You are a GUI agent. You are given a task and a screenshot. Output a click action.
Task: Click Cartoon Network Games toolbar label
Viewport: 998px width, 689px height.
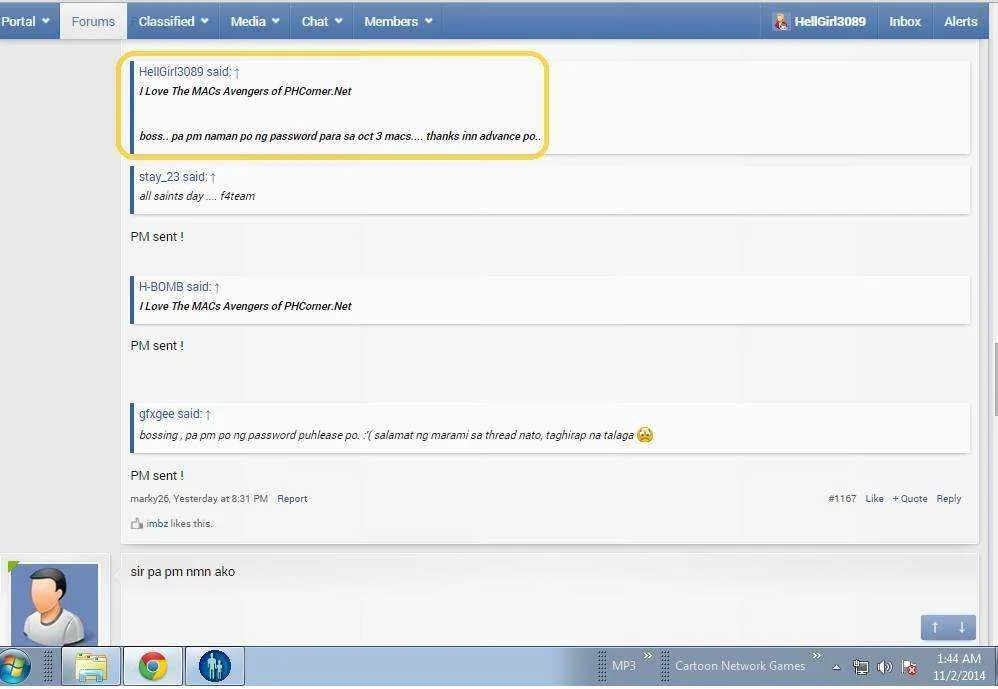tap(740, 666)
